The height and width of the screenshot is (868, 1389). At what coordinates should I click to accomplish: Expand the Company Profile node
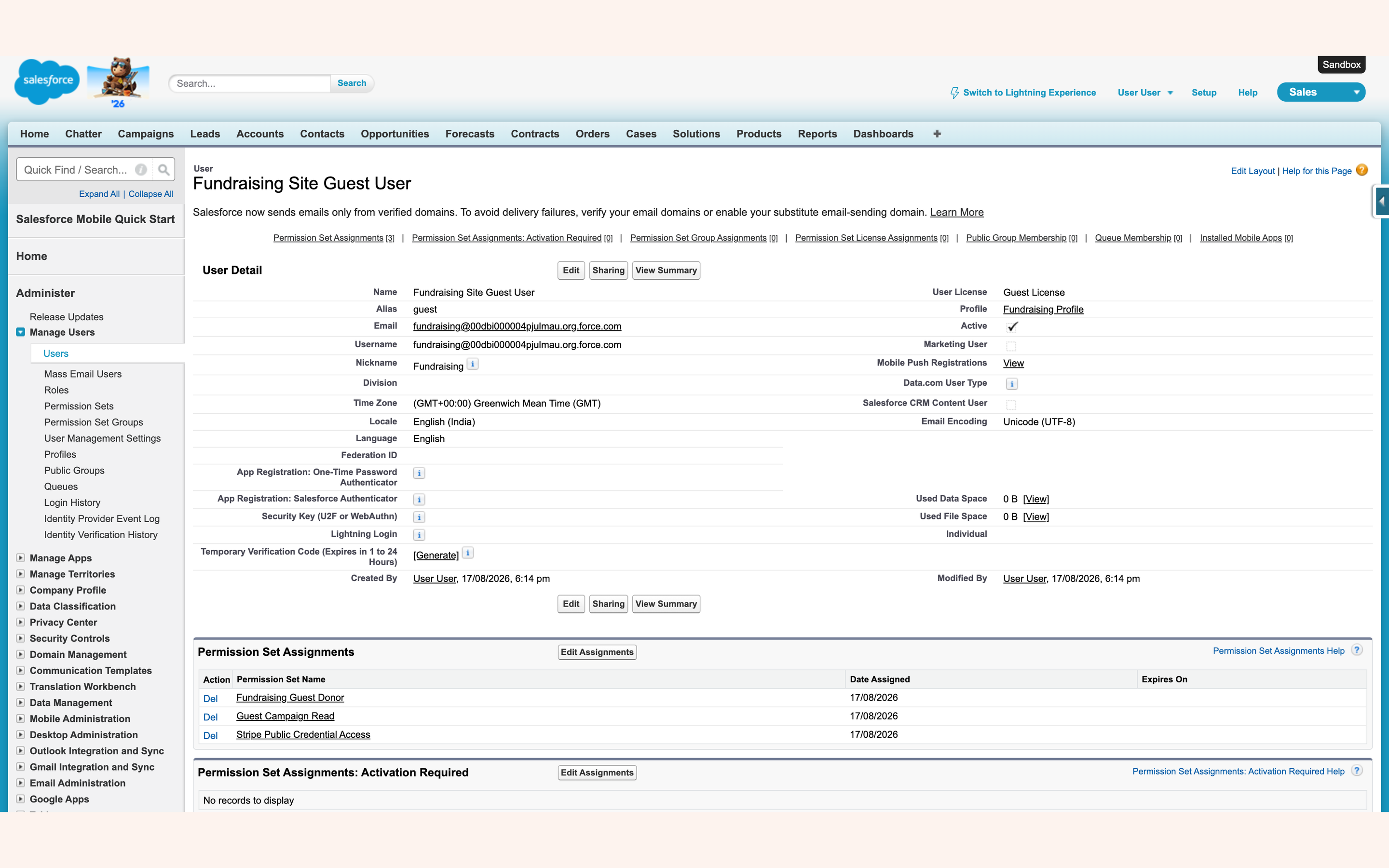tap(21, 590)
